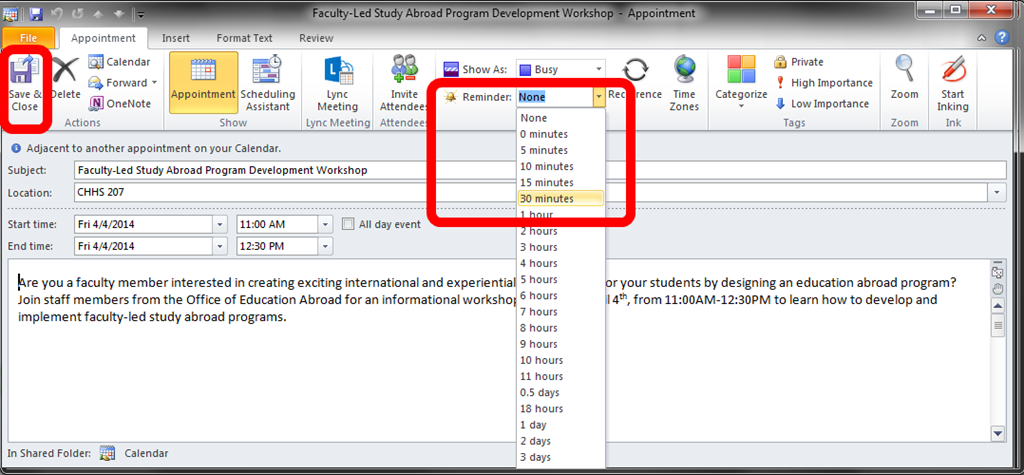Enable the All day event checkbox
Image resolution: width=1024 pixels, height=475 pixels.
349,224
